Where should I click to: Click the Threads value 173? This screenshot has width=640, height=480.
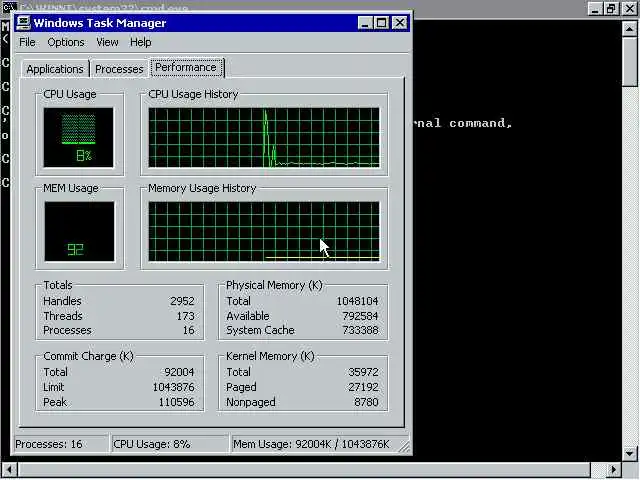(185, 316)
